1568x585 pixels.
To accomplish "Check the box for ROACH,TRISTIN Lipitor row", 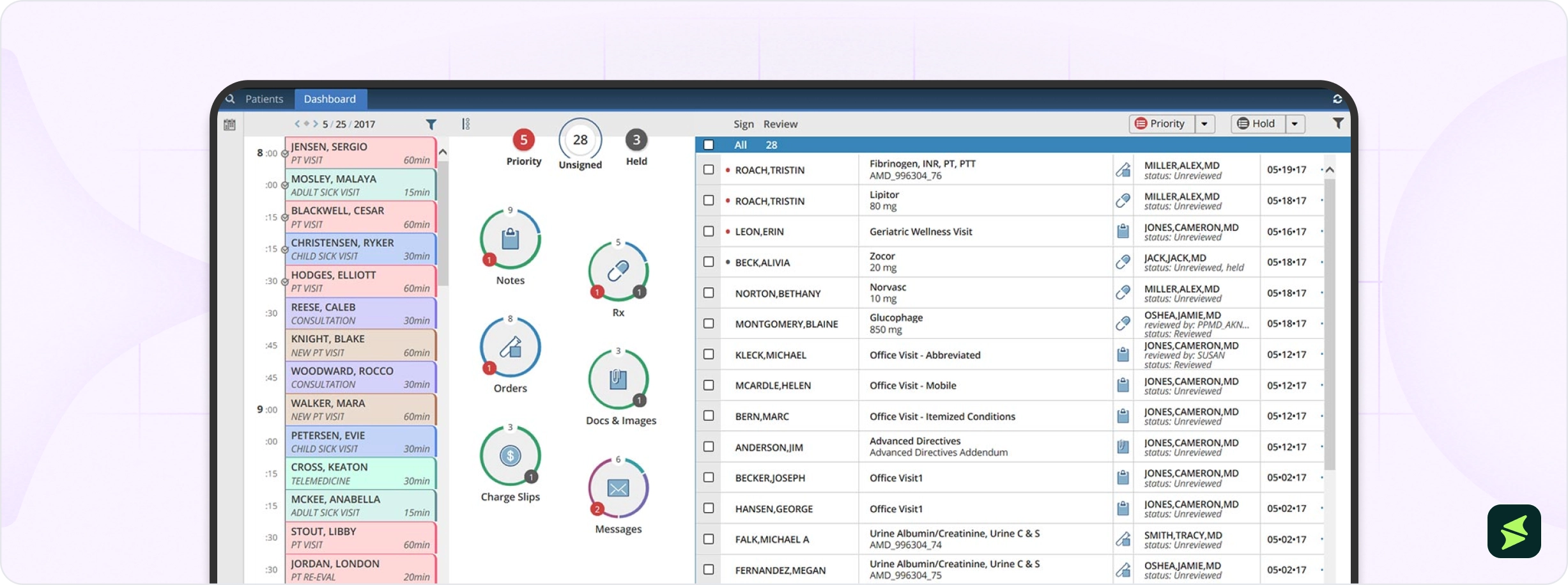I will pos(709,200).
